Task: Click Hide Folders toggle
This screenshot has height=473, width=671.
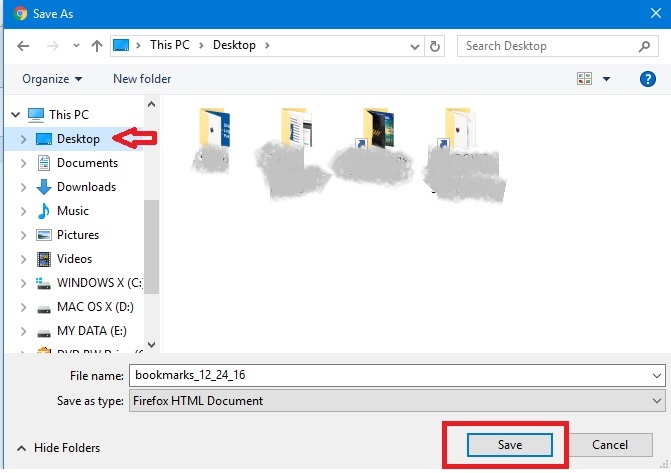Action: (58, 448)
